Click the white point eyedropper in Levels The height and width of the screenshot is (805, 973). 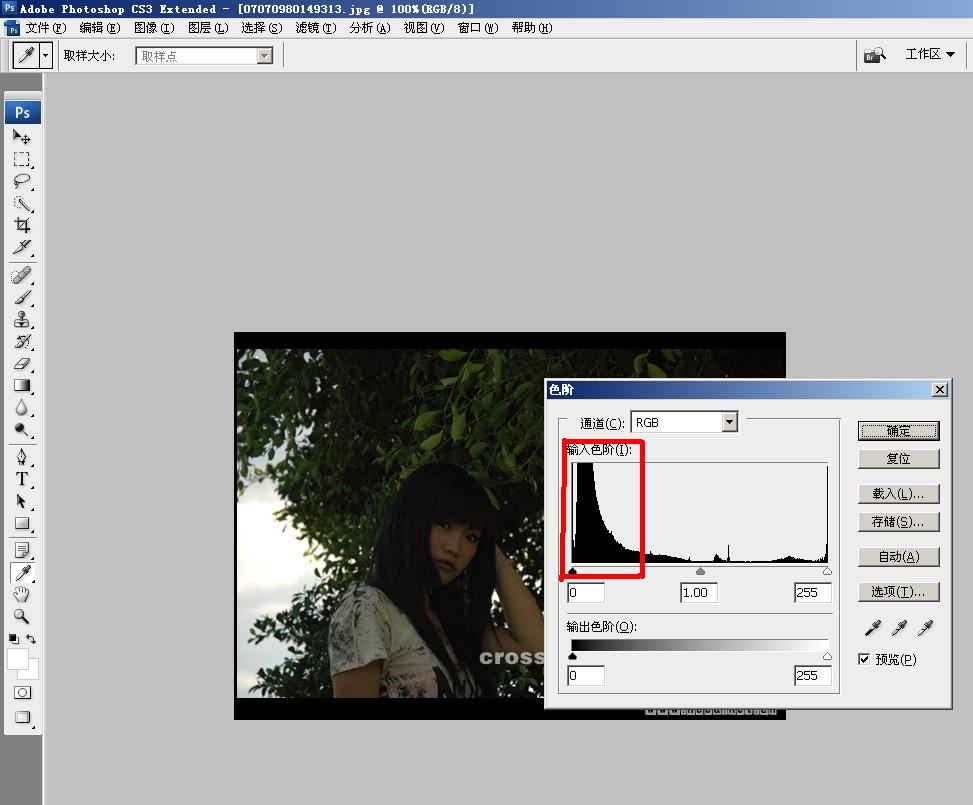925,628
